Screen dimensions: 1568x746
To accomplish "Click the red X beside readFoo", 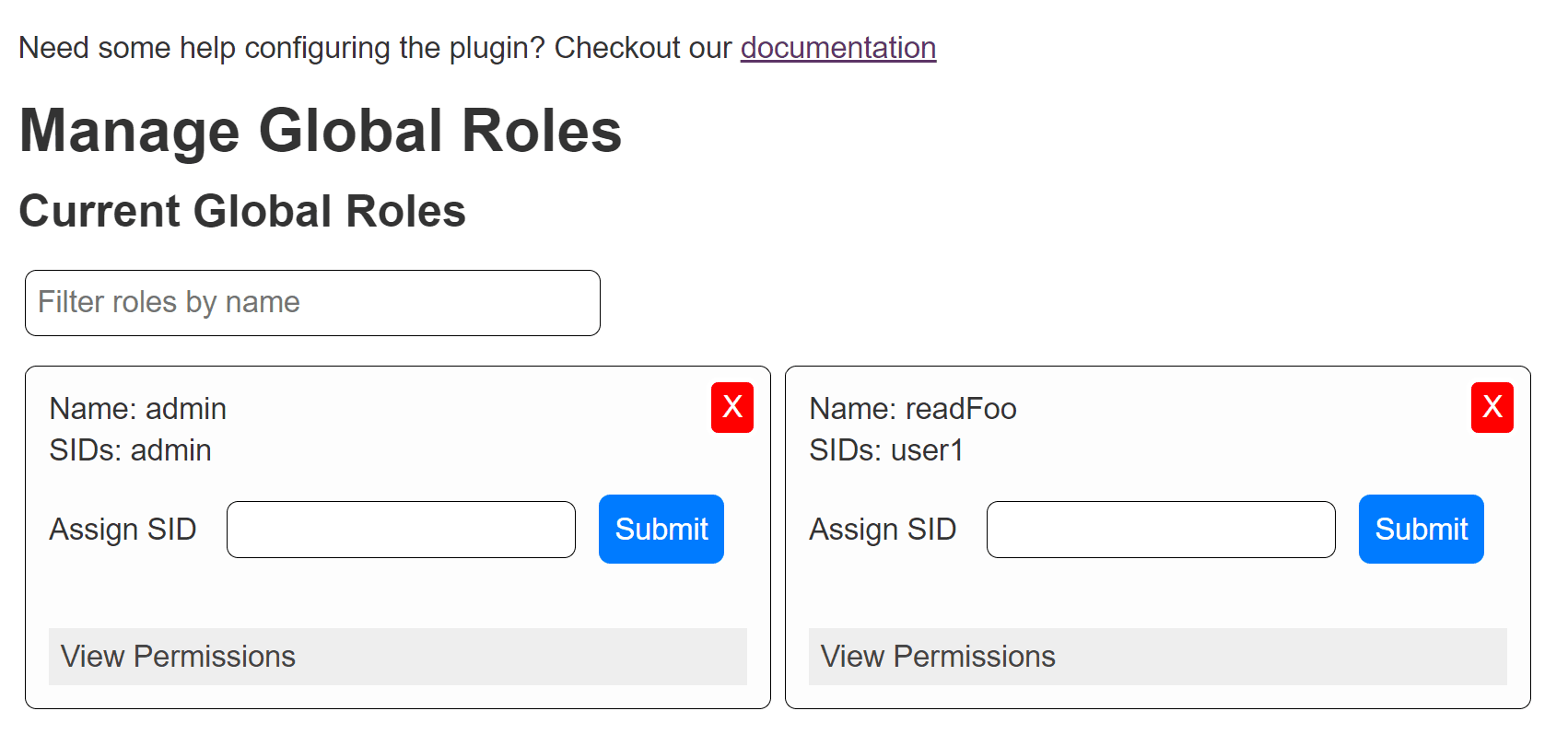I will point(1492,408).
